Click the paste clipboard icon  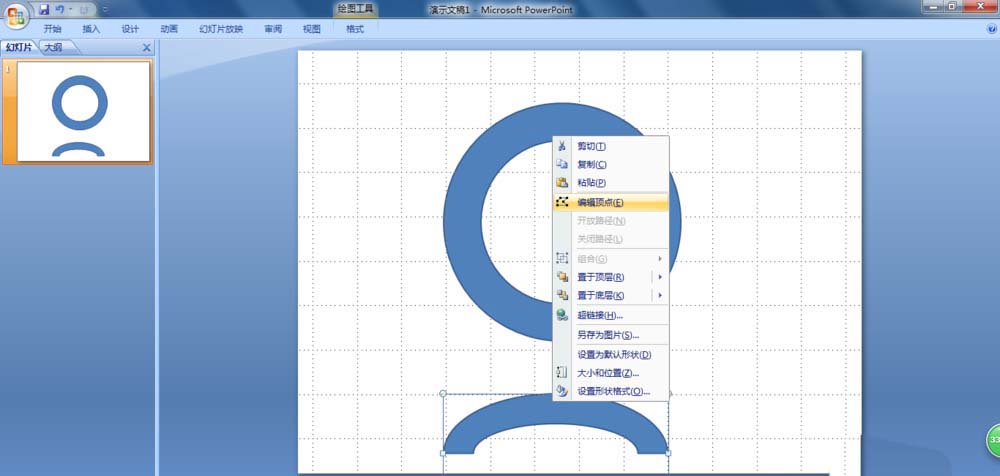pyautogui.click(x=562, y=182)
